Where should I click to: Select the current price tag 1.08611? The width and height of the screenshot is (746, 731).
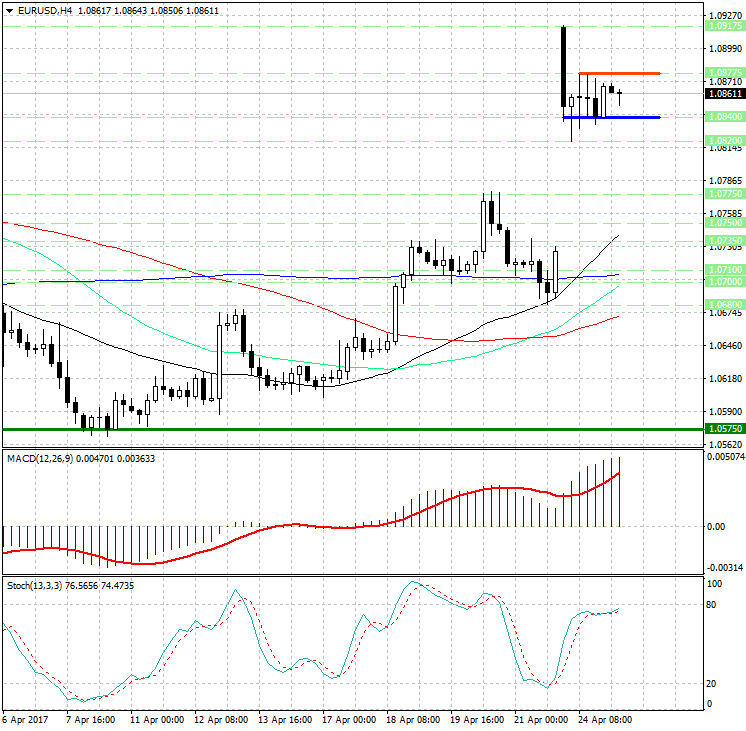pyautogui.click(x=724, y=94)
